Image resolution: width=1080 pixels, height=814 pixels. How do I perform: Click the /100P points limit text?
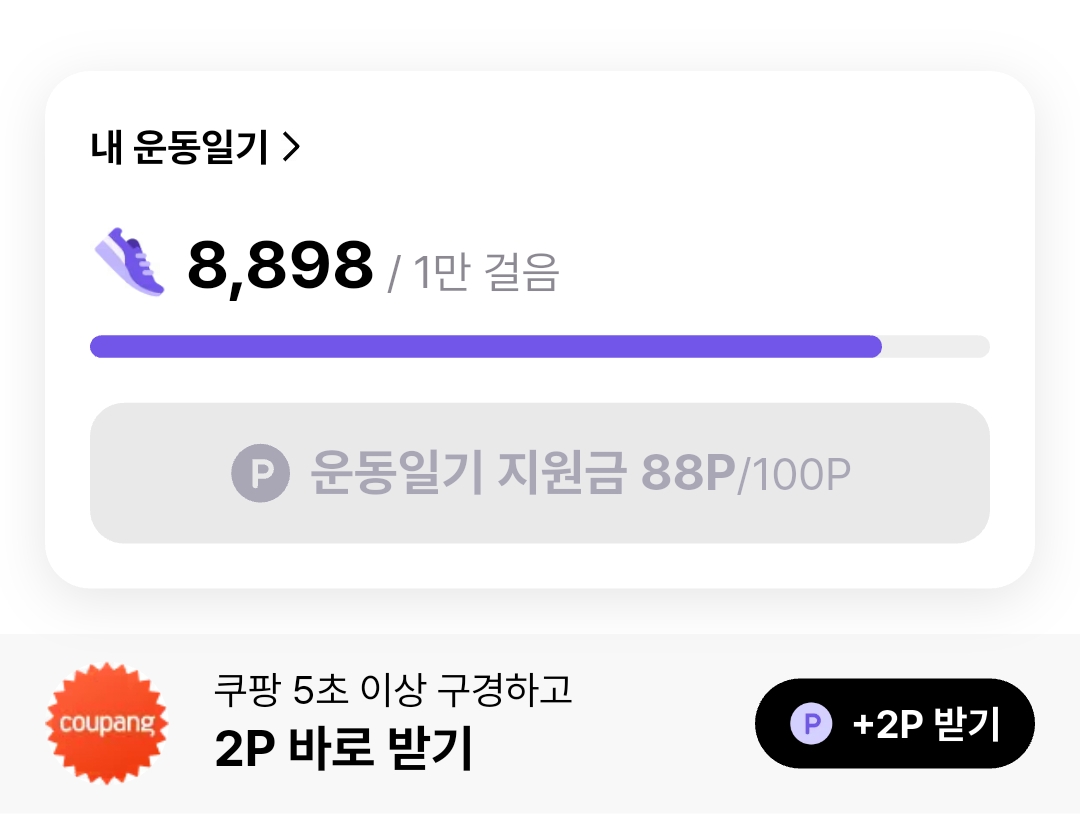click(795, 476)
